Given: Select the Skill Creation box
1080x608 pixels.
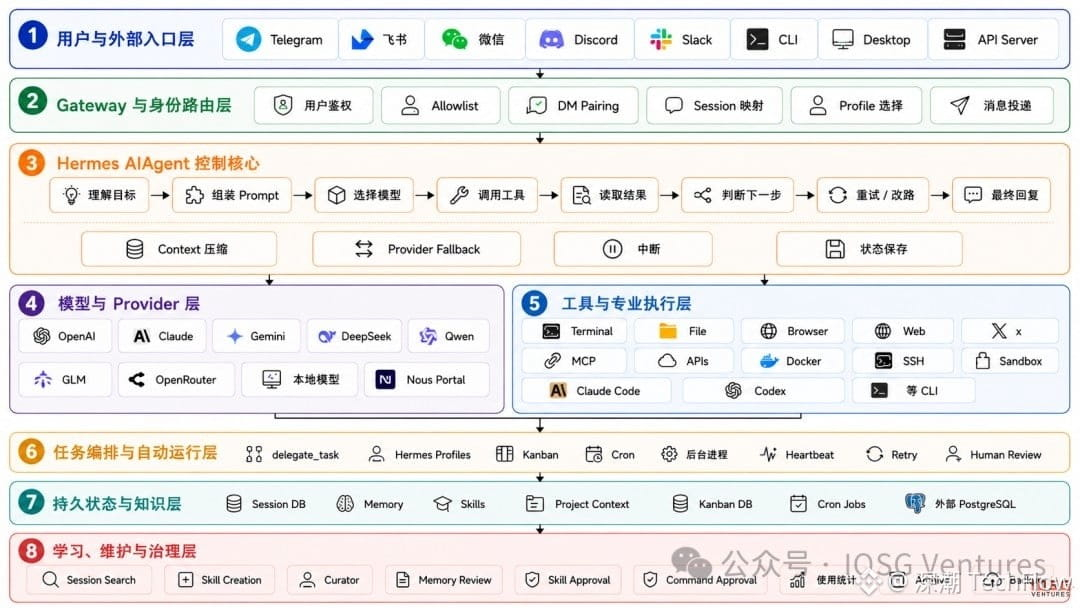Looking at the screenshot, I should click(x=220, y=580).
